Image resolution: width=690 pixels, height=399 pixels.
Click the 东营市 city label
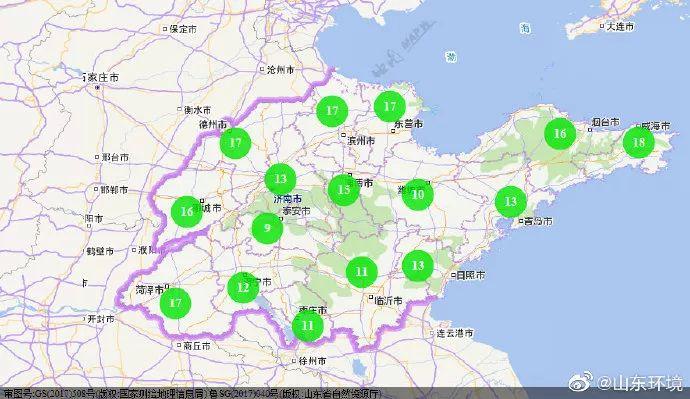[x=409, y=124]
